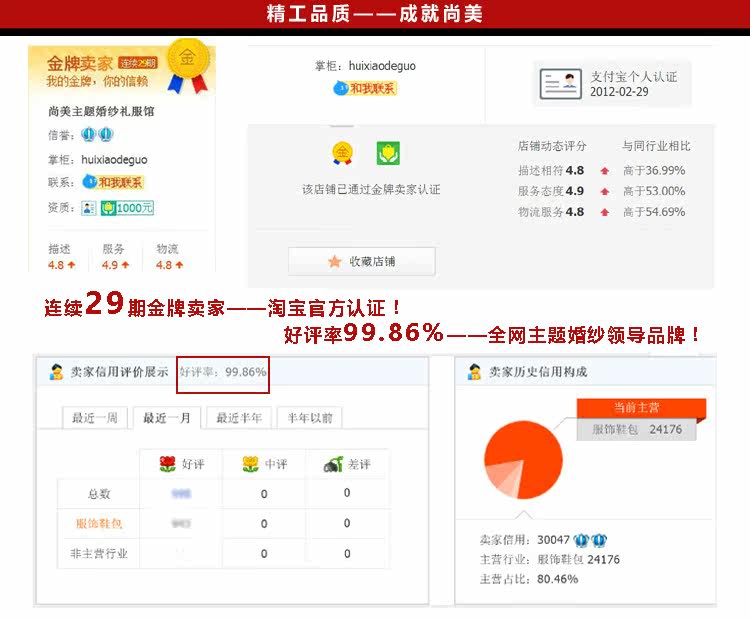Click the yellow flower 中评 icon
The image size is (750, 620).
[250, 464]
